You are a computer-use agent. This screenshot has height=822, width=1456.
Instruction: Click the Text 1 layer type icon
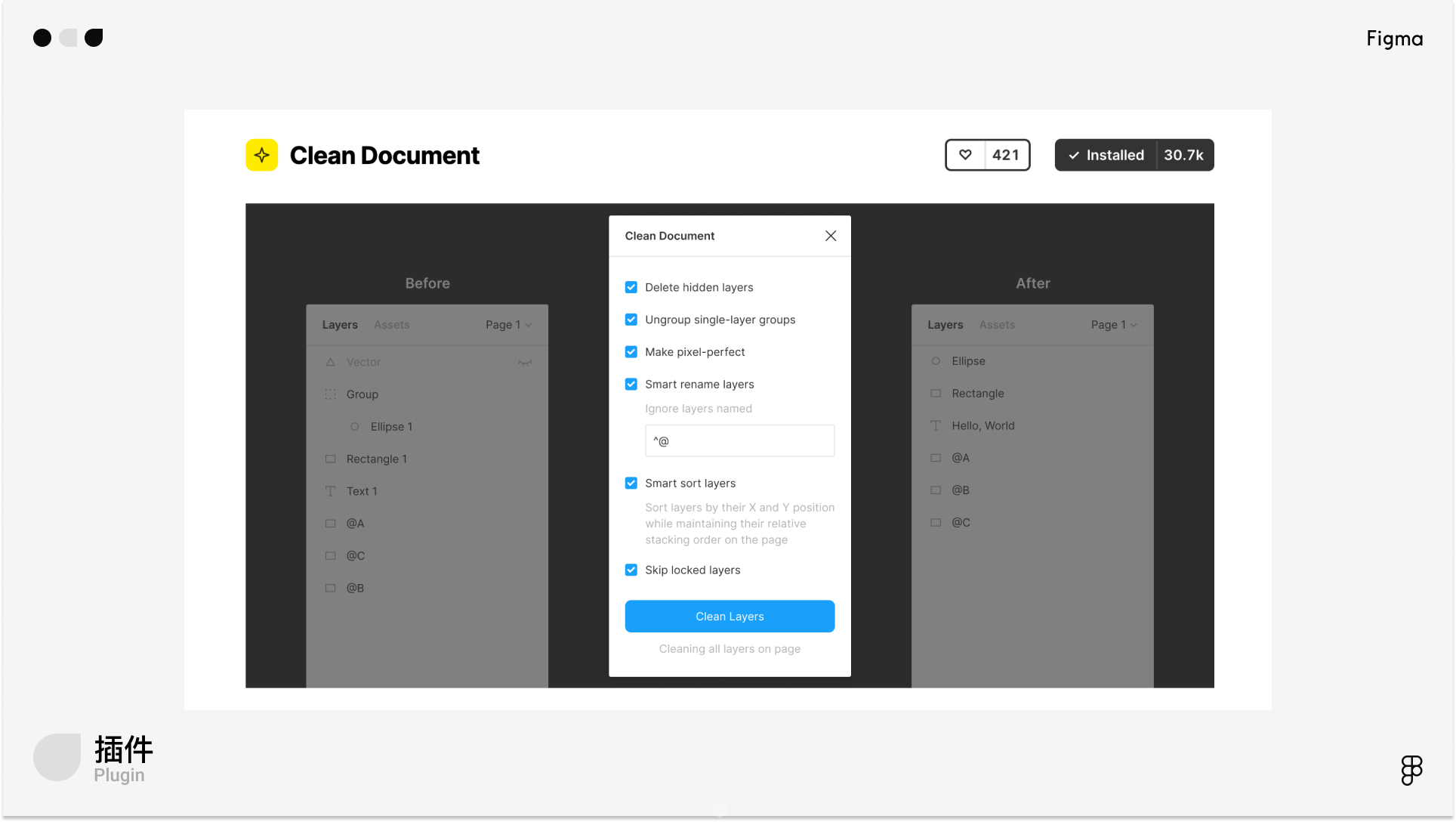pos(330,491)
